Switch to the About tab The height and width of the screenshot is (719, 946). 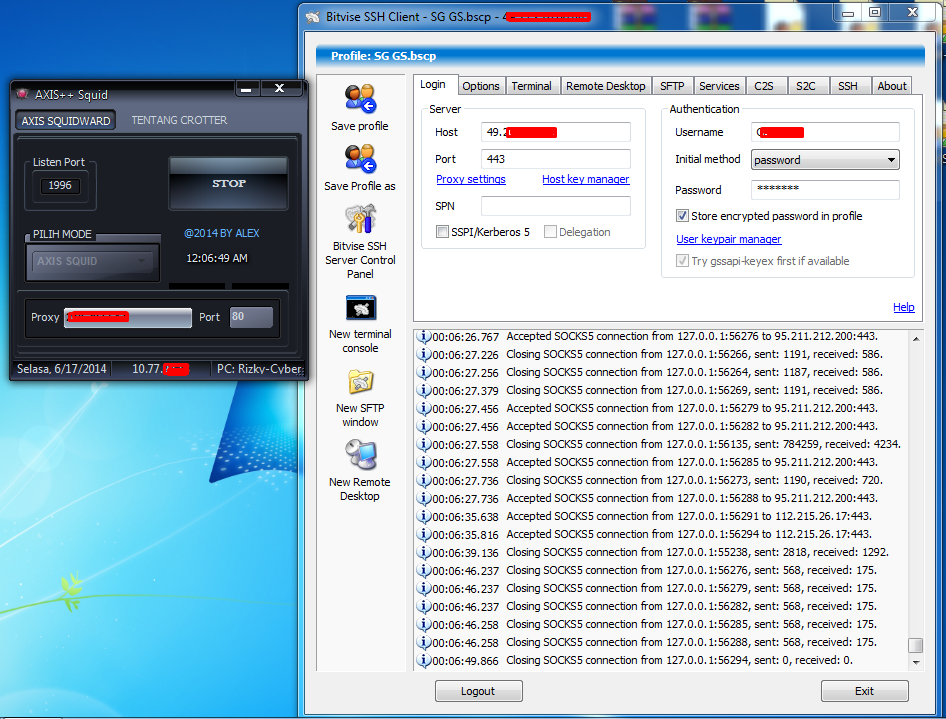pos(892,86)
